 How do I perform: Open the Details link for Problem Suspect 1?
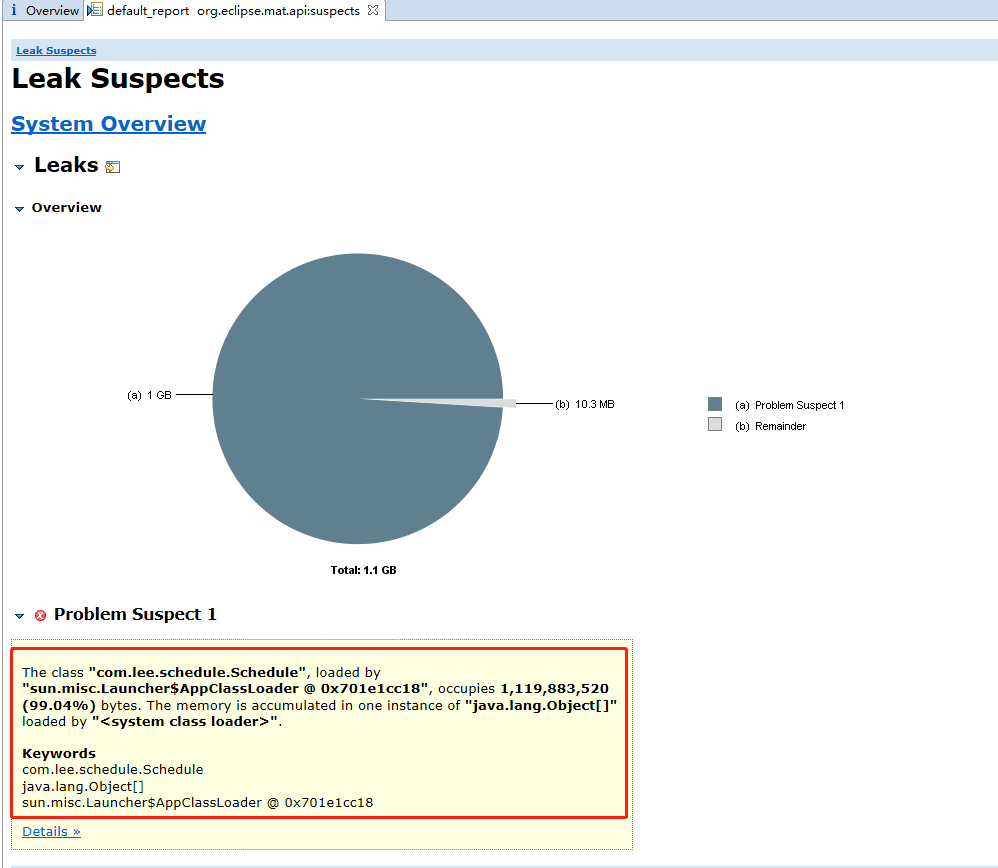point(51,832)
